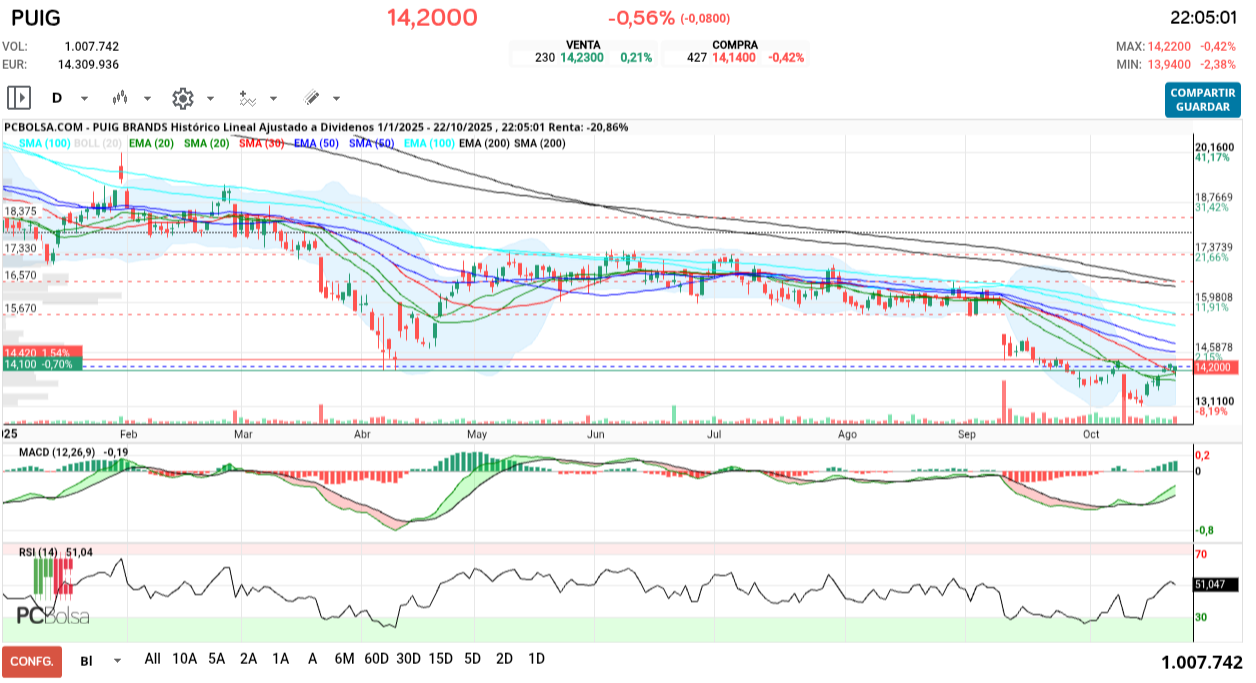Open the D timeframe selector icon
The height and width of the screenshot is (683, 1256).
point(56,98)
